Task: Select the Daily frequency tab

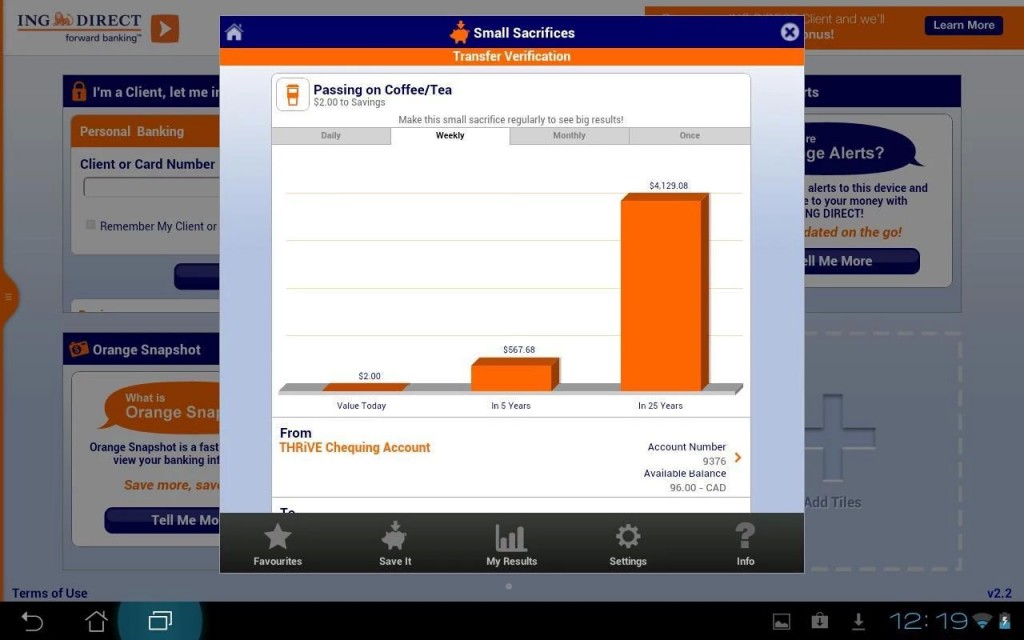Action: (x=331, y=136)
